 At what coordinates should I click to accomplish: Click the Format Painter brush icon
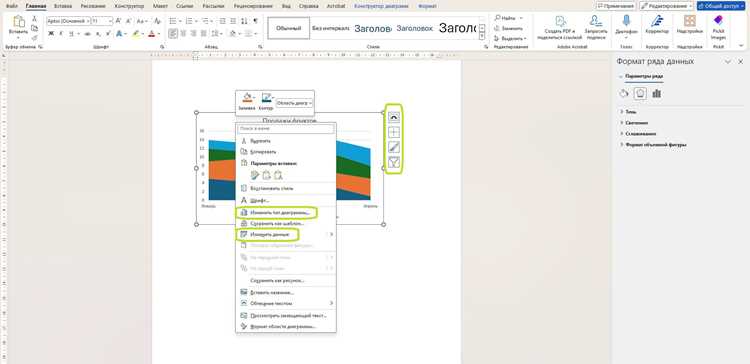pyautogui.click(x=34, y=37)
